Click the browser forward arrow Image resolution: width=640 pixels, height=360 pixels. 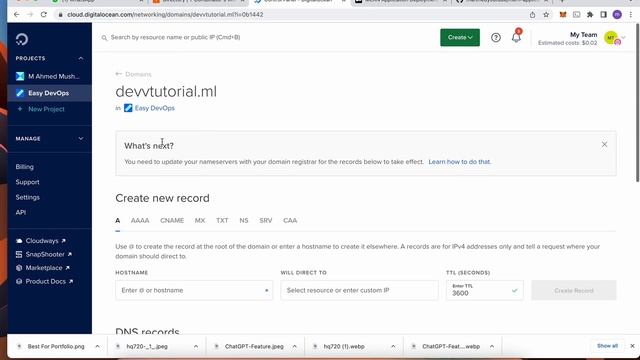pyautogui.click(x=30, y=14)
